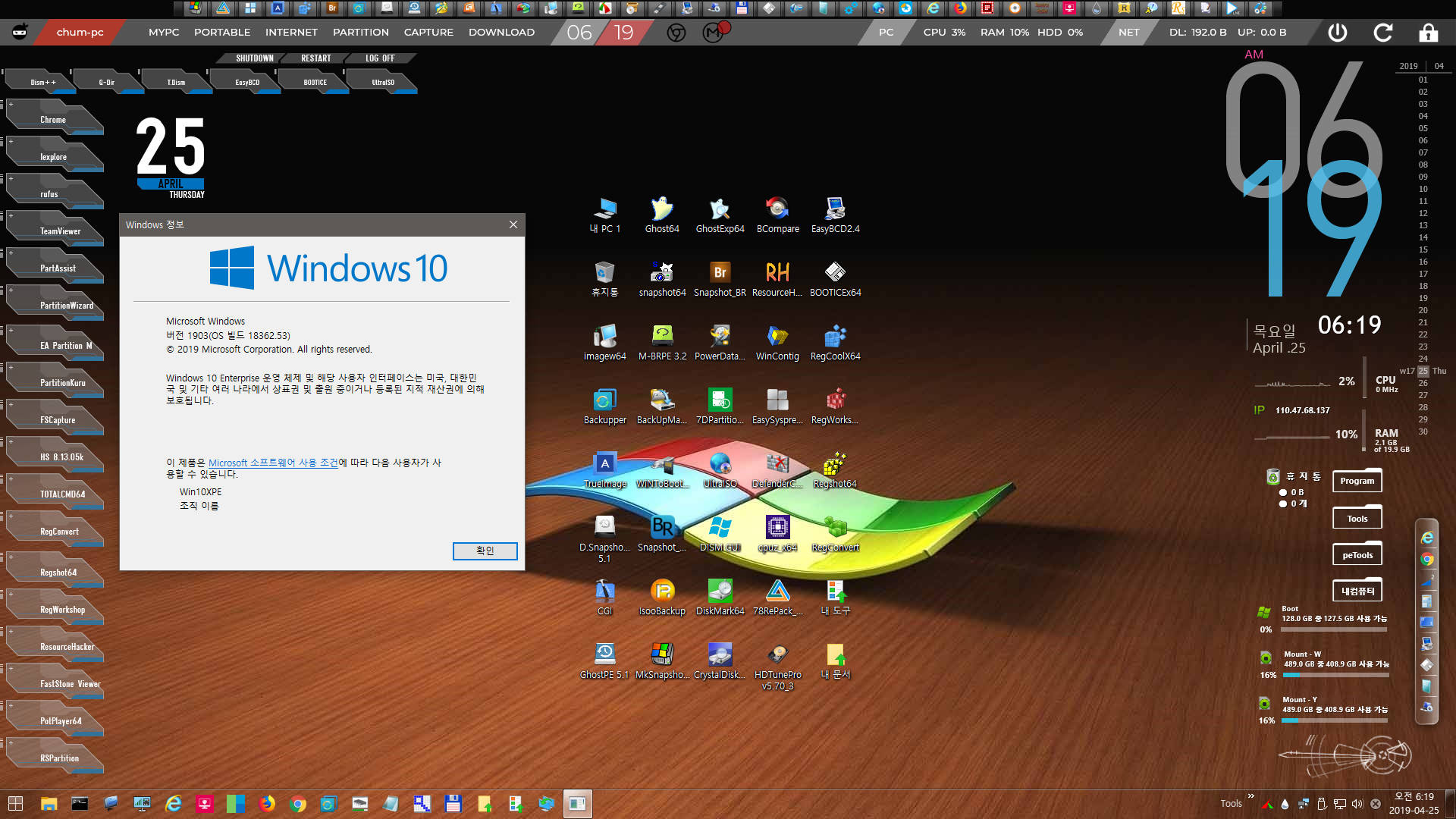Open IsooBackup desktop icon
Image resolution: width=1456 pixels, height=819 pixels.
(x=662, y=597)
